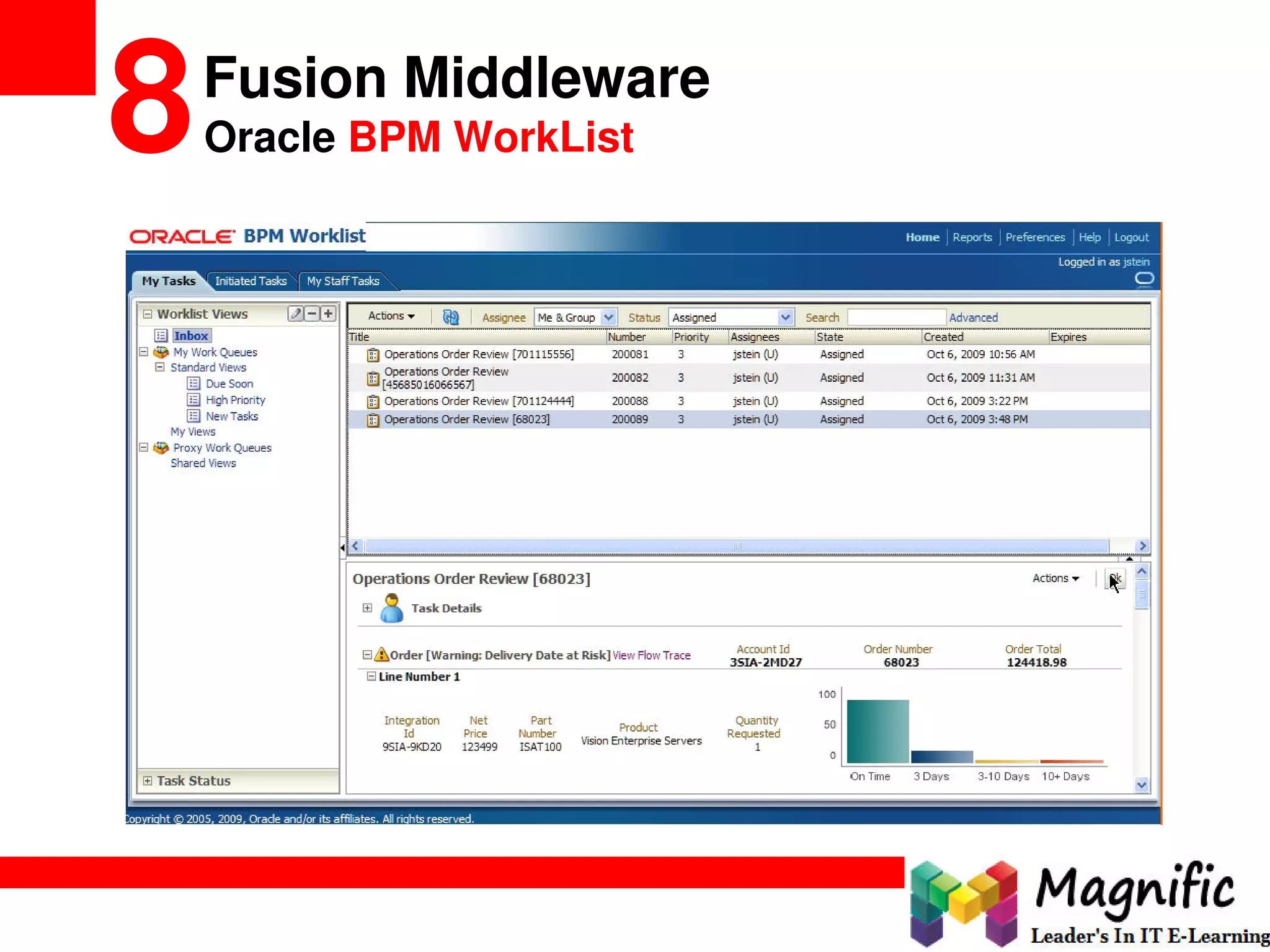The image size is (1270, 952).
Task: Switch to the My Staff Tasks tab
Action: 343,281
